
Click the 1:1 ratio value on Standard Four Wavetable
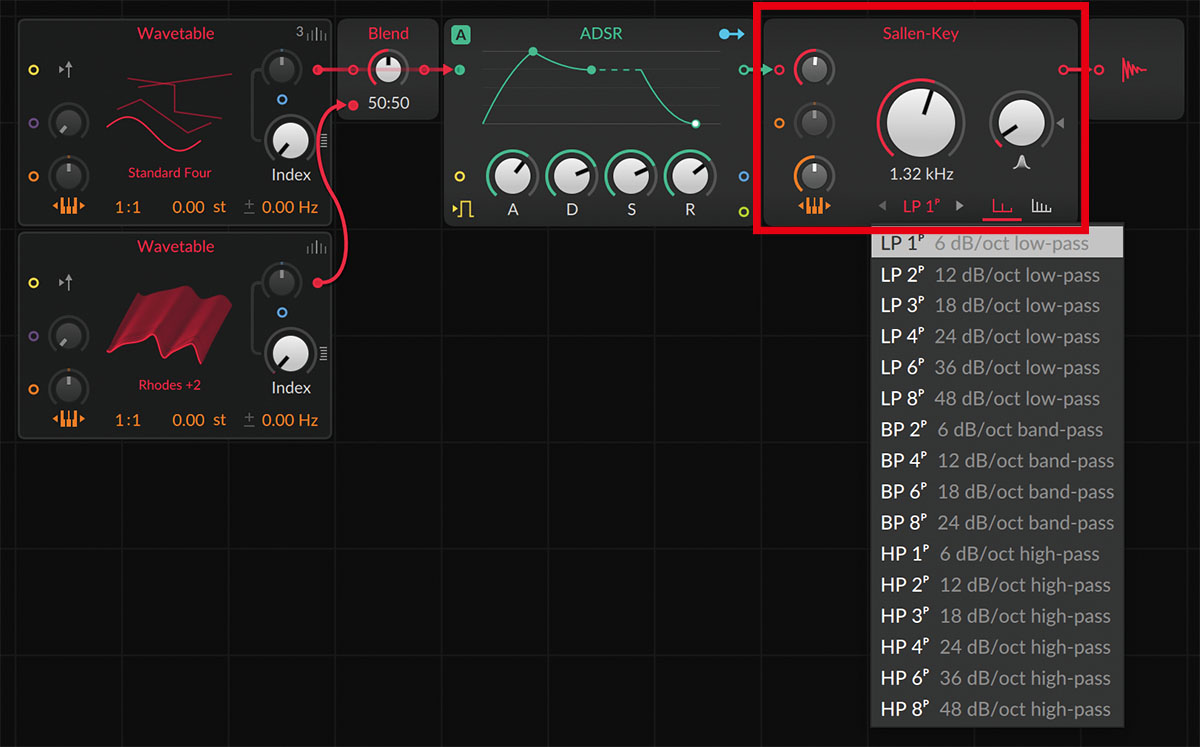point(128,207)
